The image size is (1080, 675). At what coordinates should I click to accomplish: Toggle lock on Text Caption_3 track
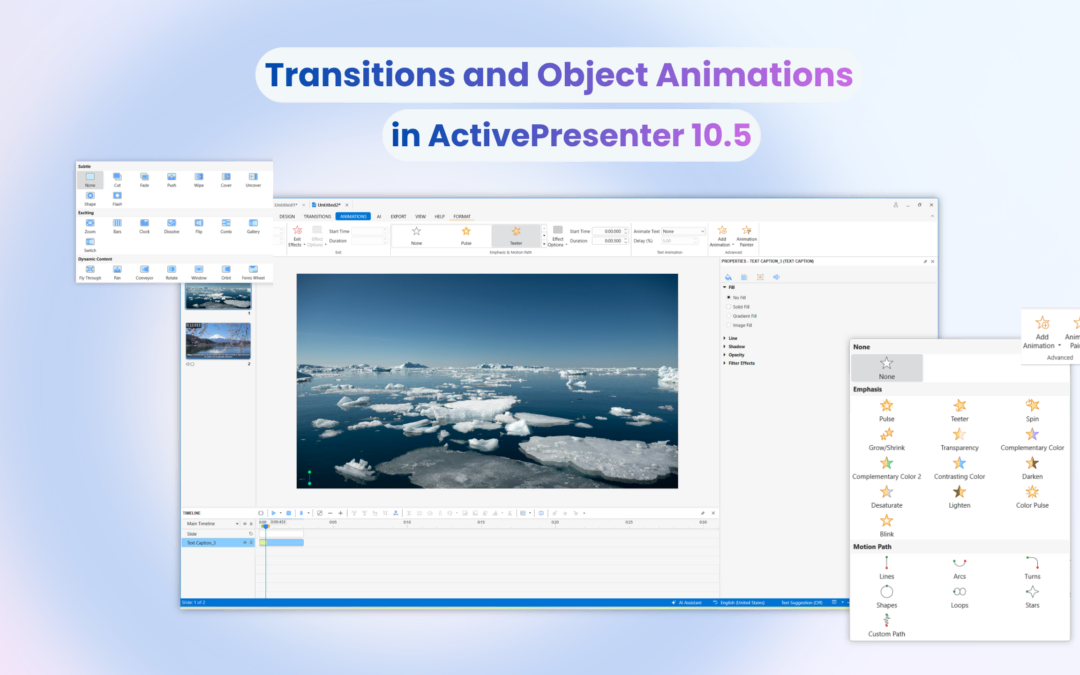tap(251, 543)
